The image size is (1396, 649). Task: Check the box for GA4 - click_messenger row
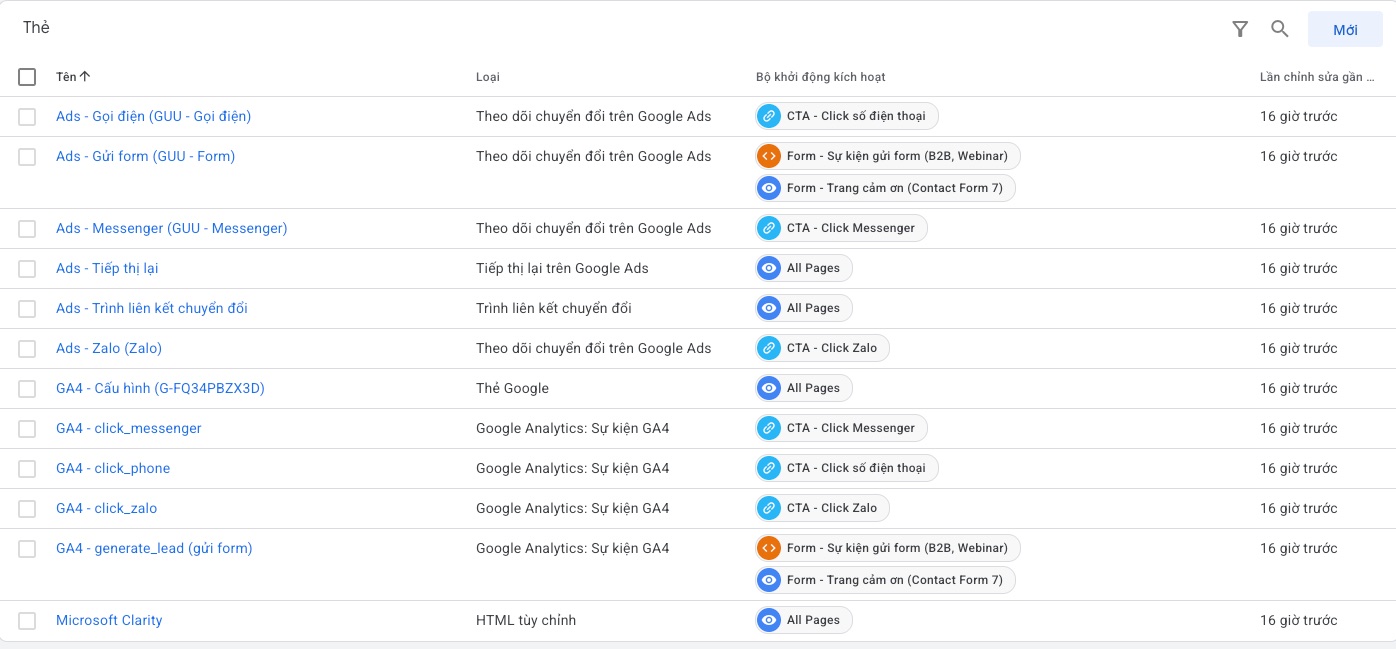[27, 429]
